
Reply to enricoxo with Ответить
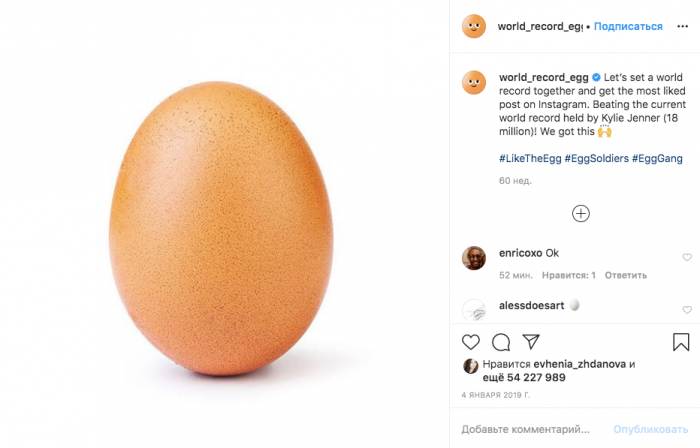(625, 275)
